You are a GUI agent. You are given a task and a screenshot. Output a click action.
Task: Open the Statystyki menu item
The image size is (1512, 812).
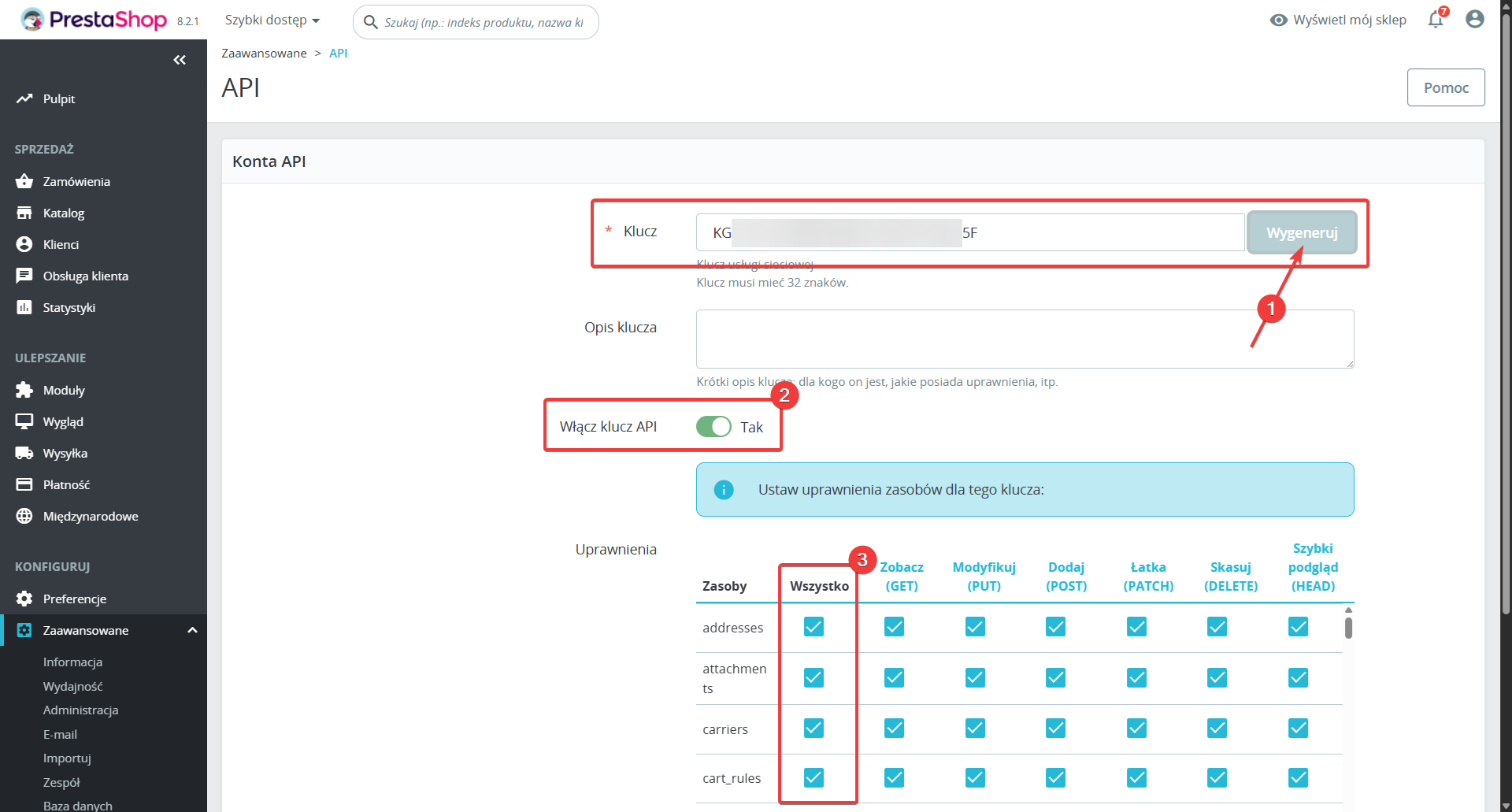point(69,307)
